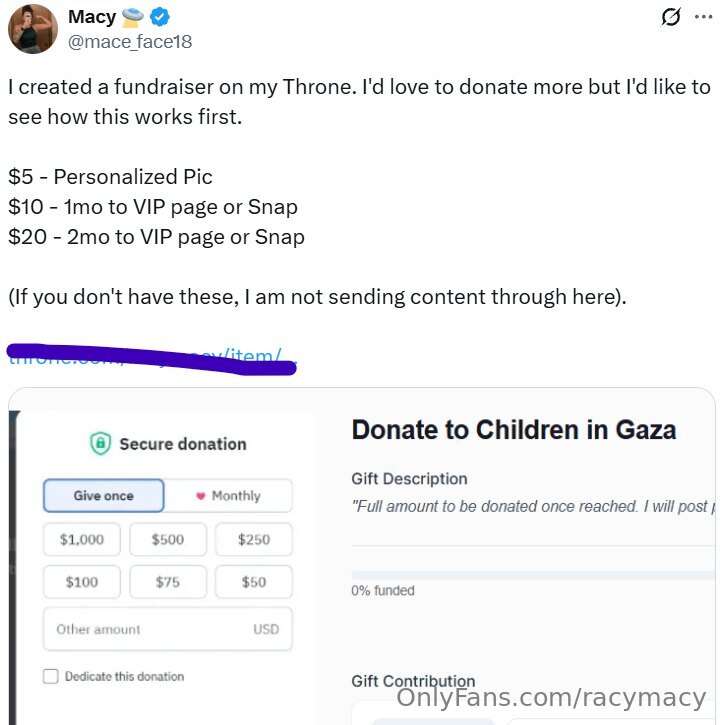Open the three-dot more options menu
The image size is (720, 725).
[x=703, y=17]
